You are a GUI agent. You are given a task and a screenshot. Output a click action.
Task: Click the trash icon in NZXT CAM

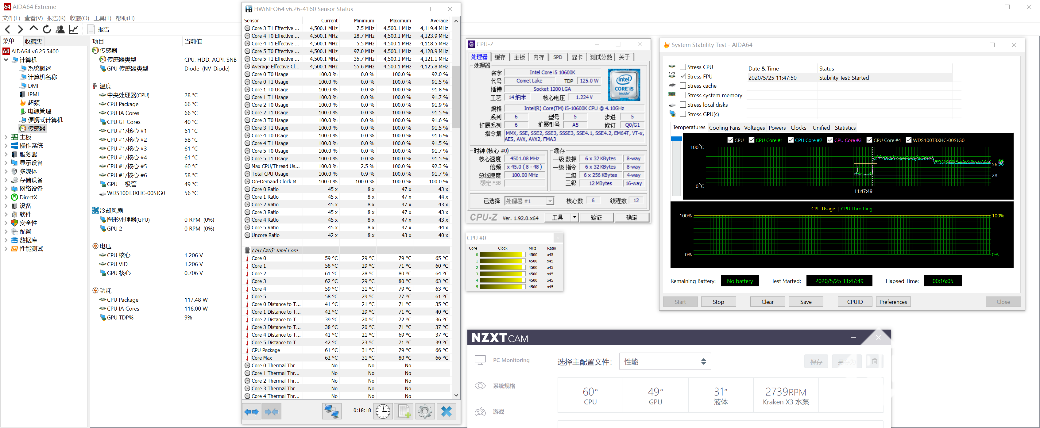click(874, 362)
